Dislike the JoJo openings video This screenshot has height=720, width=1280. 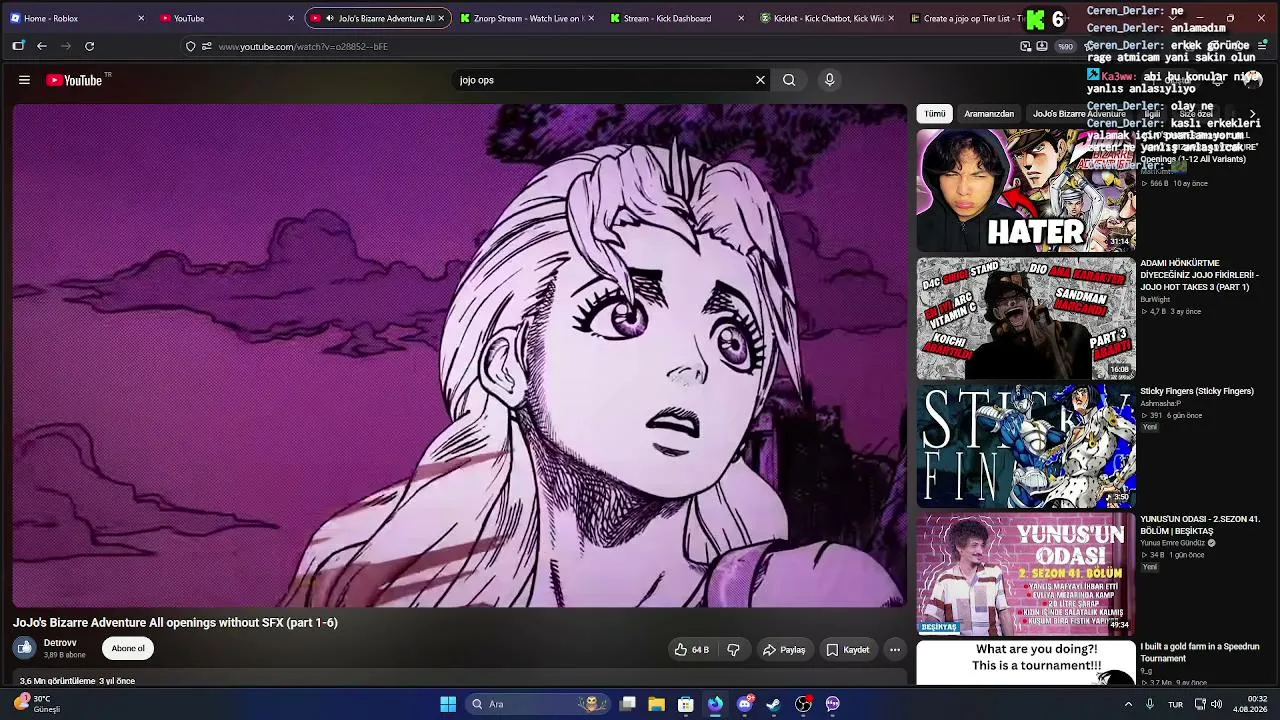point(733,650)
